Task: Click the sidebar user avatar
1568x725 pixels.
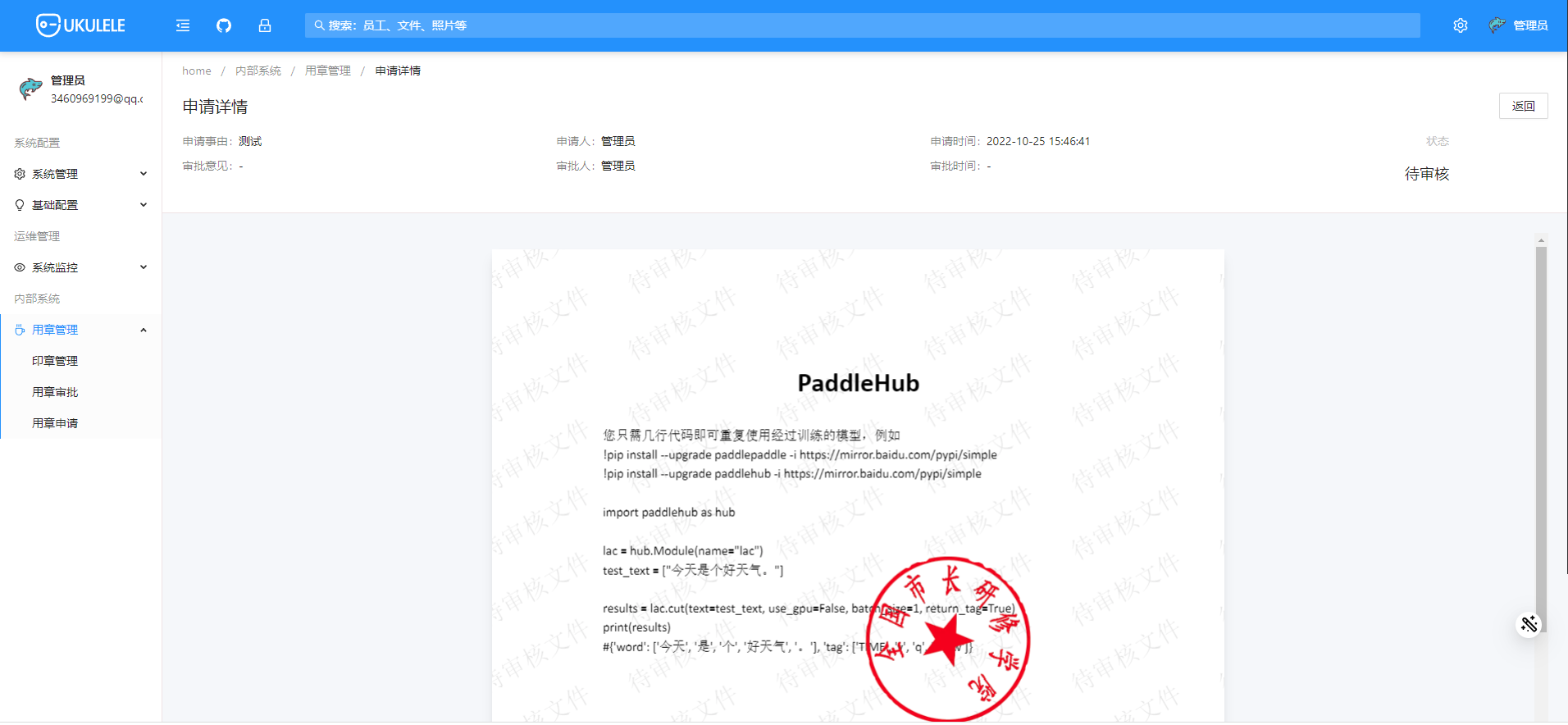Action: point(30,89)
